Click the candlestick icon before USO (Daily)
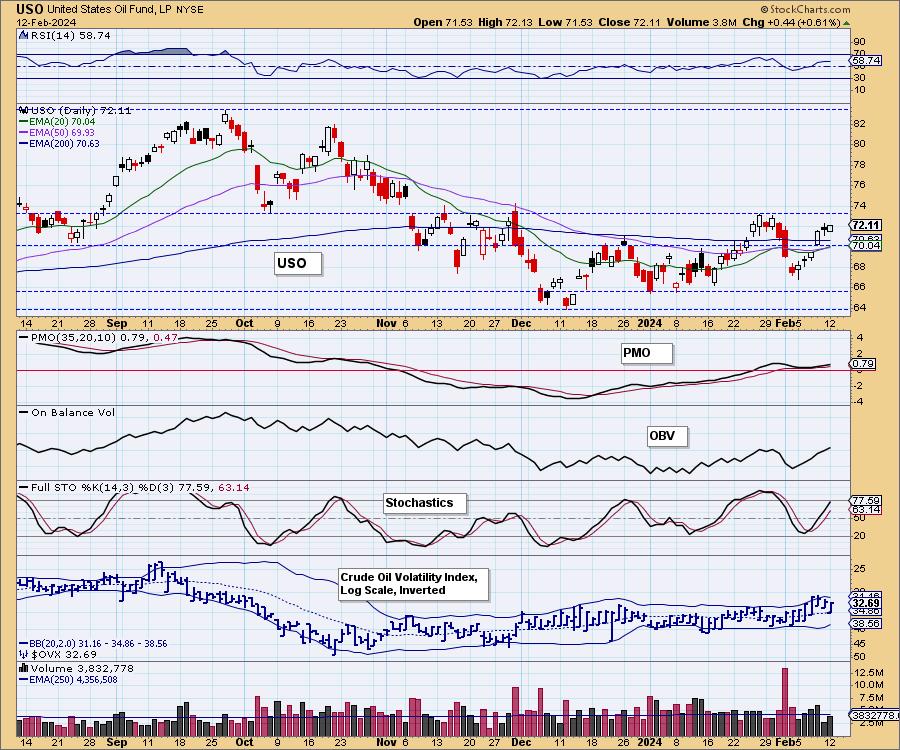The image size is (900, 750). 24,110
